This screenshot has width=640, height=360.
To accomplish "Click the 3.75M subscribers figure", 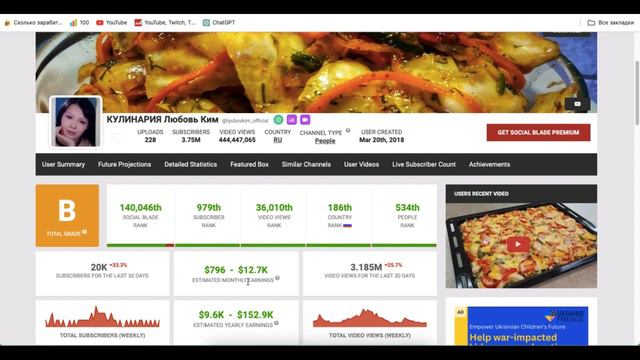I will 191,140.
